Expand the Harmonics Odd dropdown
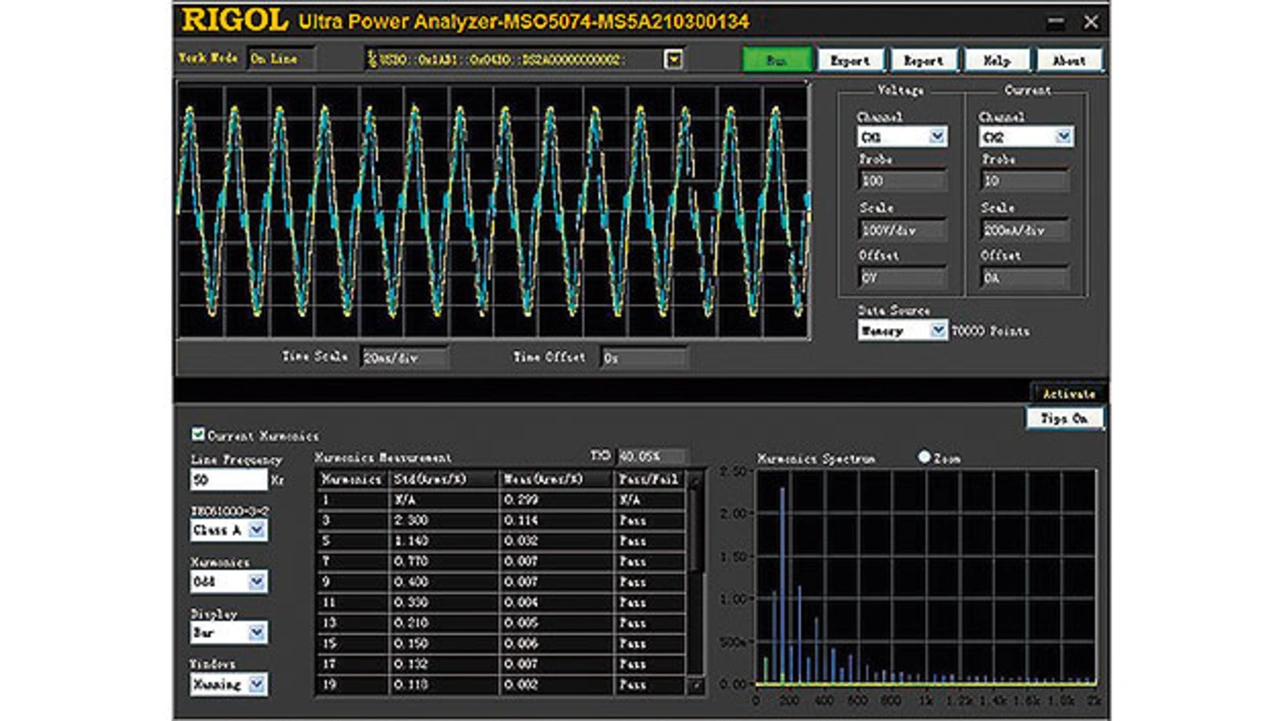The height and width of the screenshot is (721, 1280). [x=257, y=581]
